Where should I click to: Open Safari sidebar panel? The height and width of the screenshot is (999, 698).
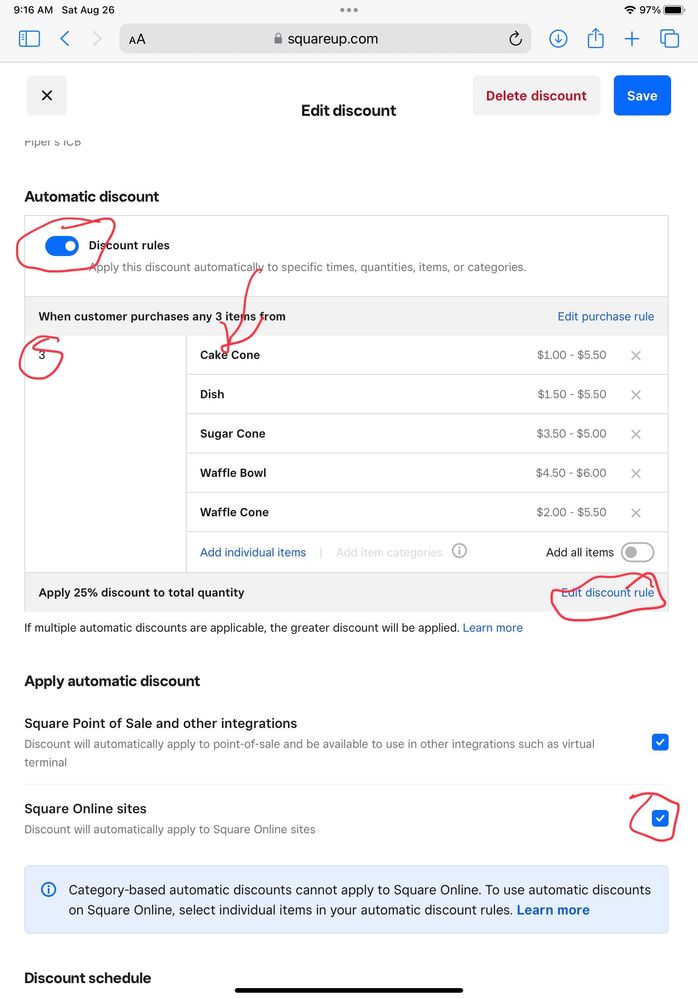29,39
